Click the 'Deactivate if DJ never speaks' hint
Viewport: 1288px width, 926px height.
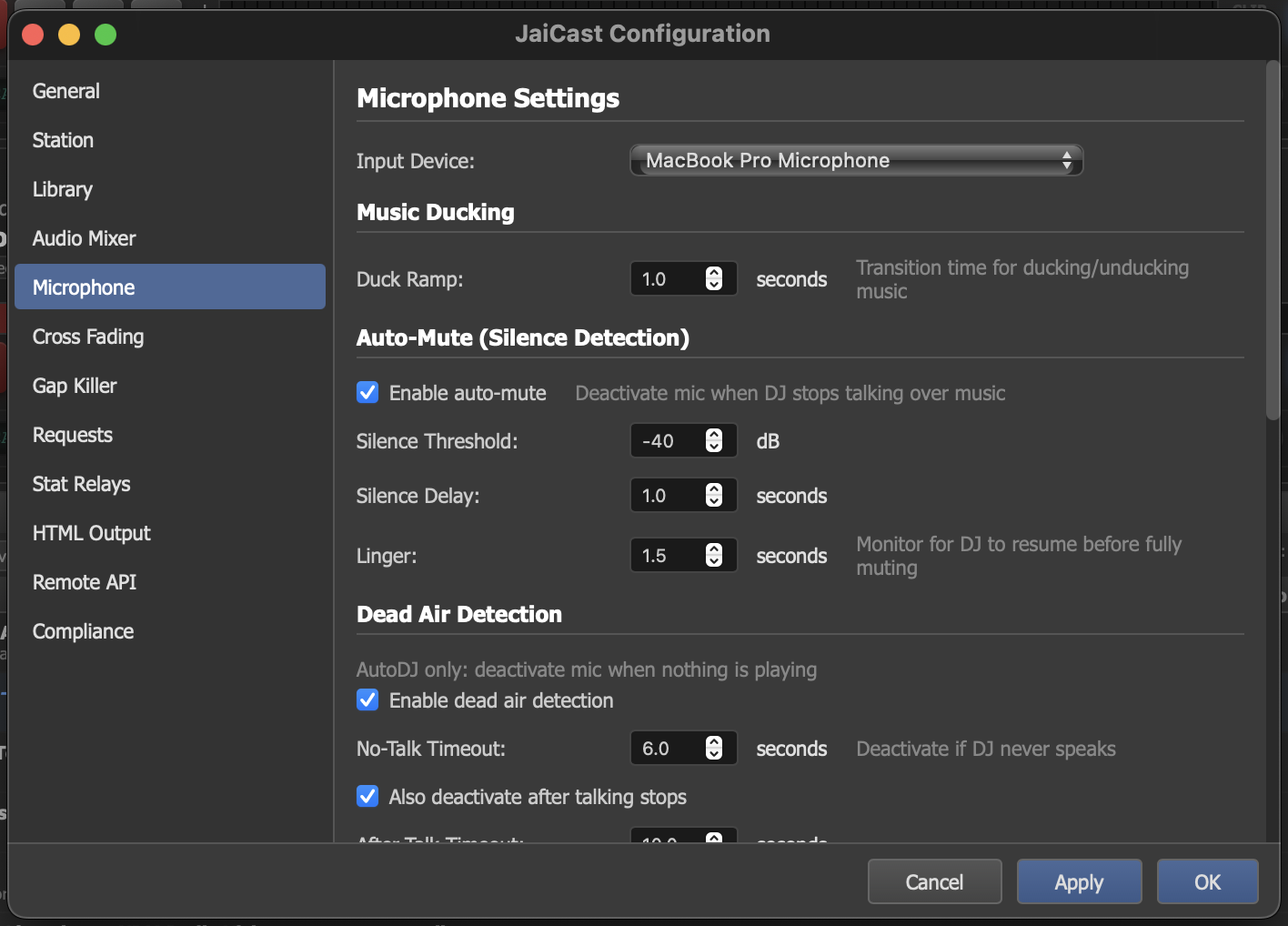[986, 749]
